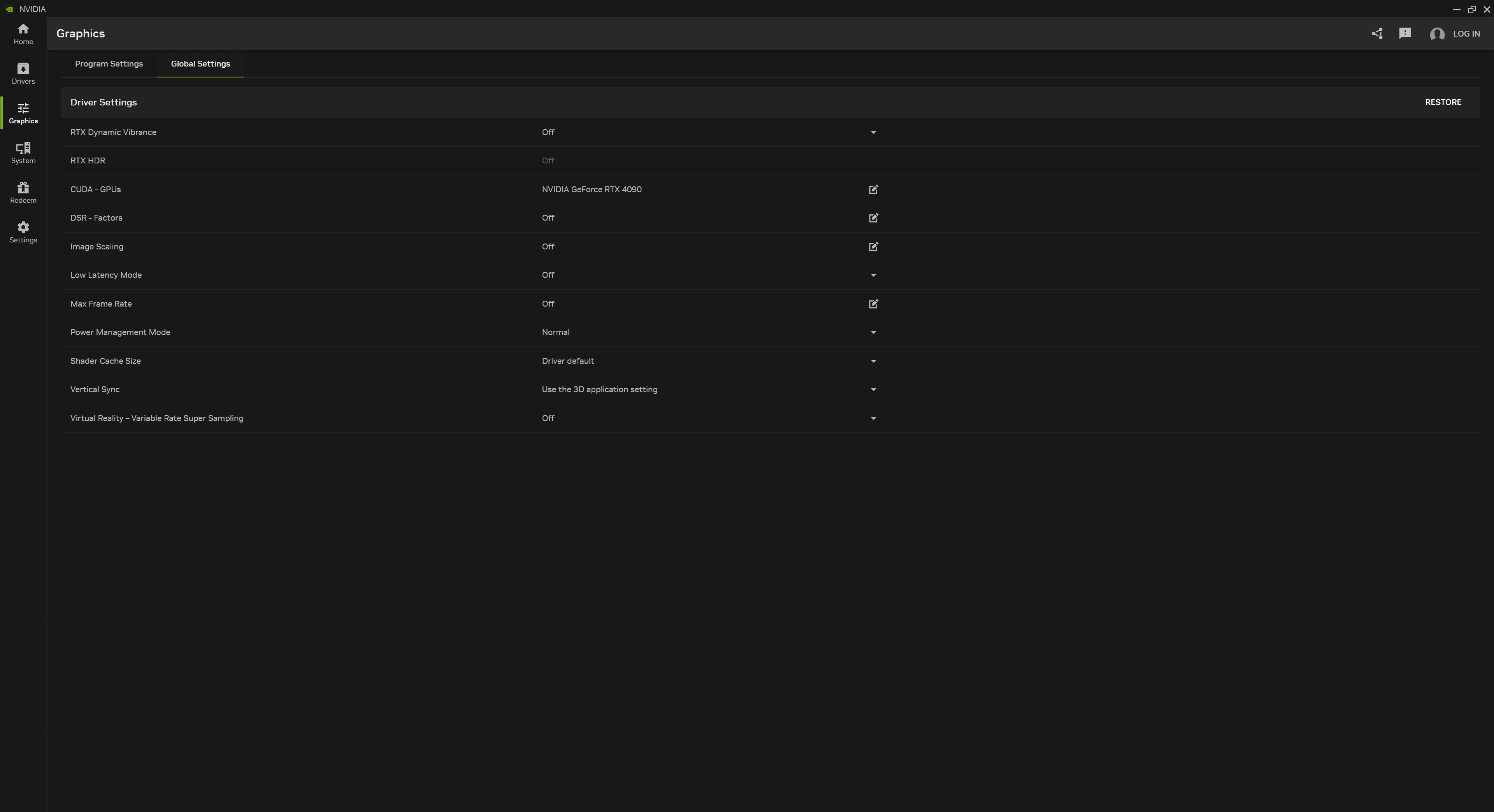This screenshot has width=1494, height=812.
Task: Switch to Program Settings tab
Action: pyautogui.click(x=109, y=64)
